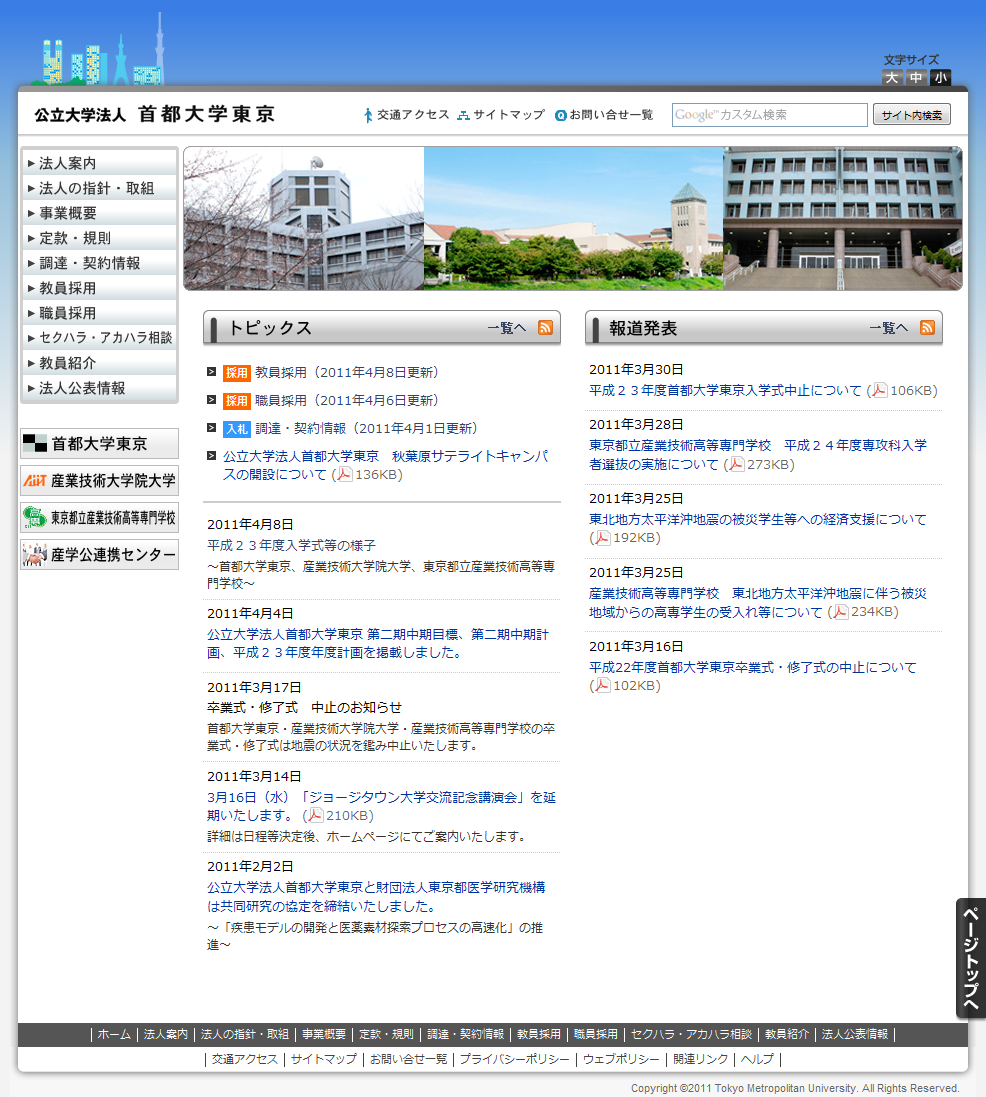
Task: Open プライバシーポリシー footer link
Action: [x=514, y=1059]
